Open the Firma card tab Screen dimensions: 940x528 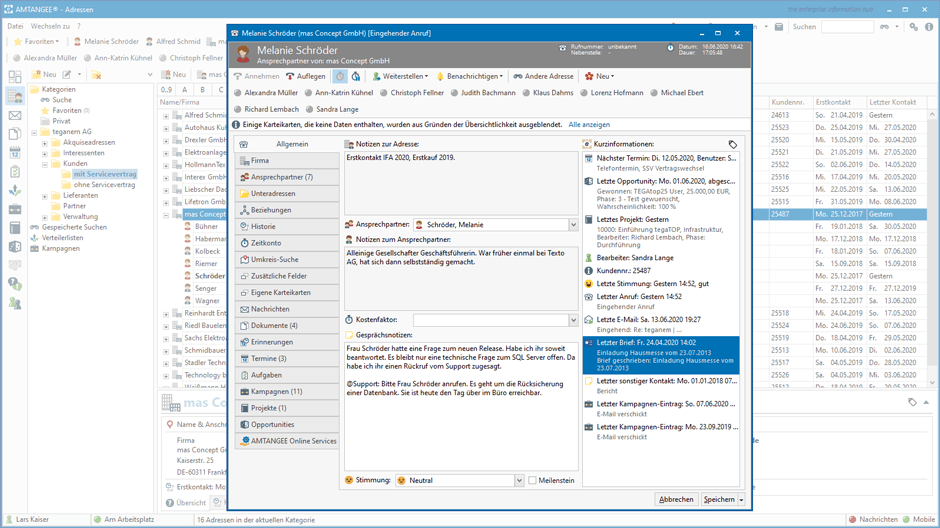click(x=287, y=161)
